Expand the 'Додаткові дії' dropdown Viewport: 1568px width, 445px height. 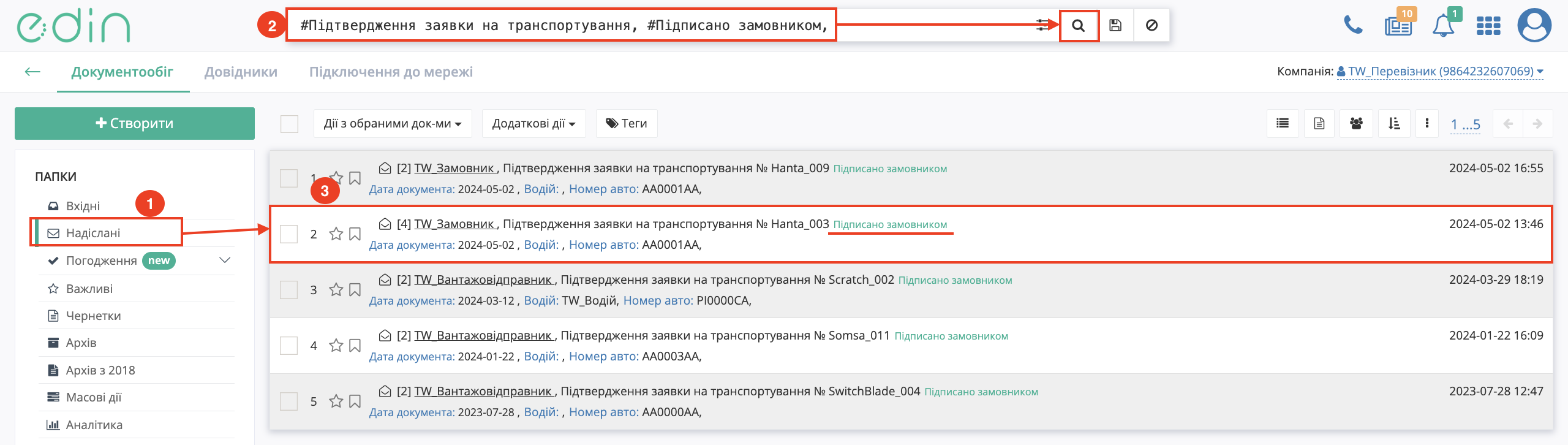click(533, 124)
